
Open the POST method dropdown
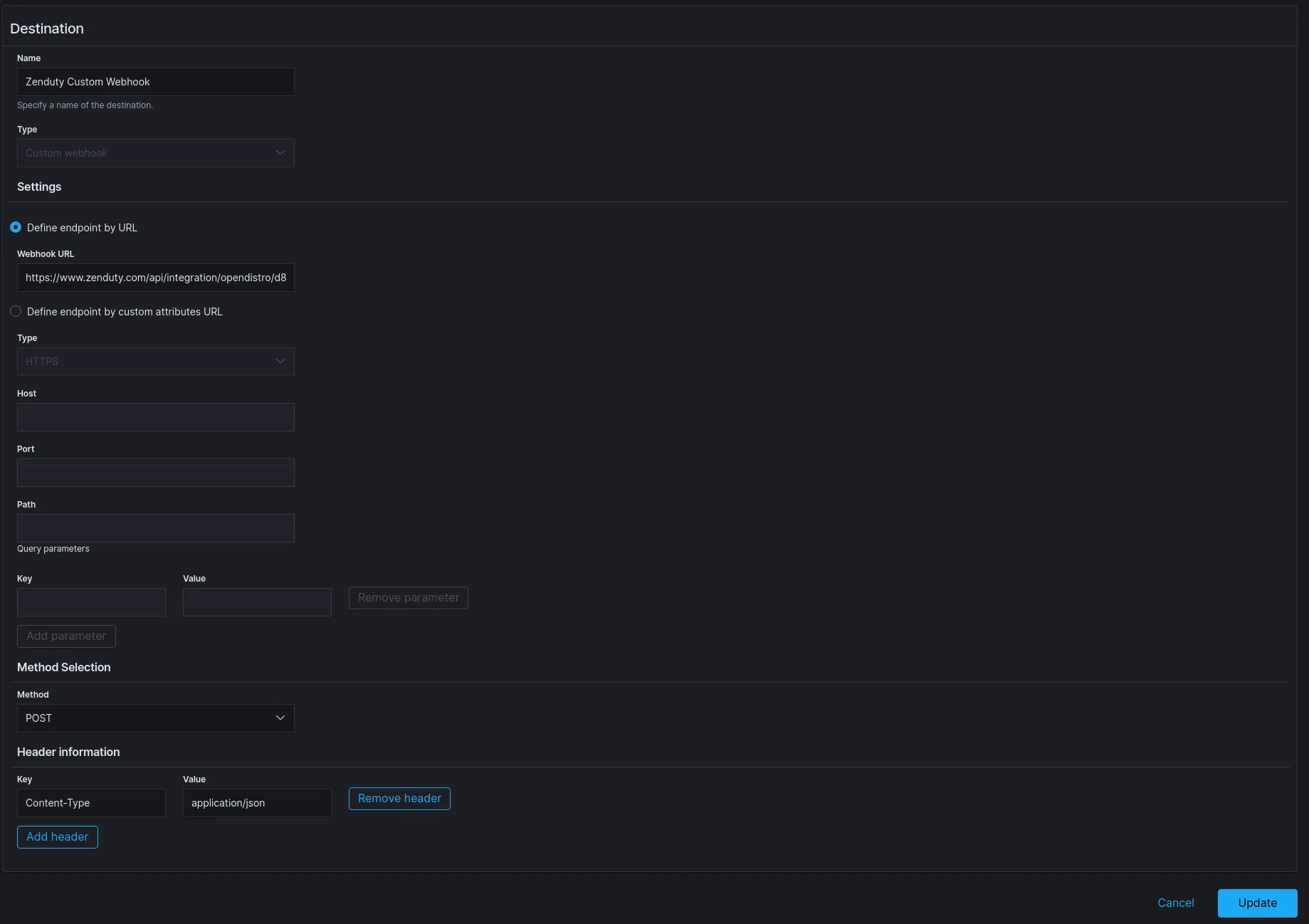click(155, 718)
